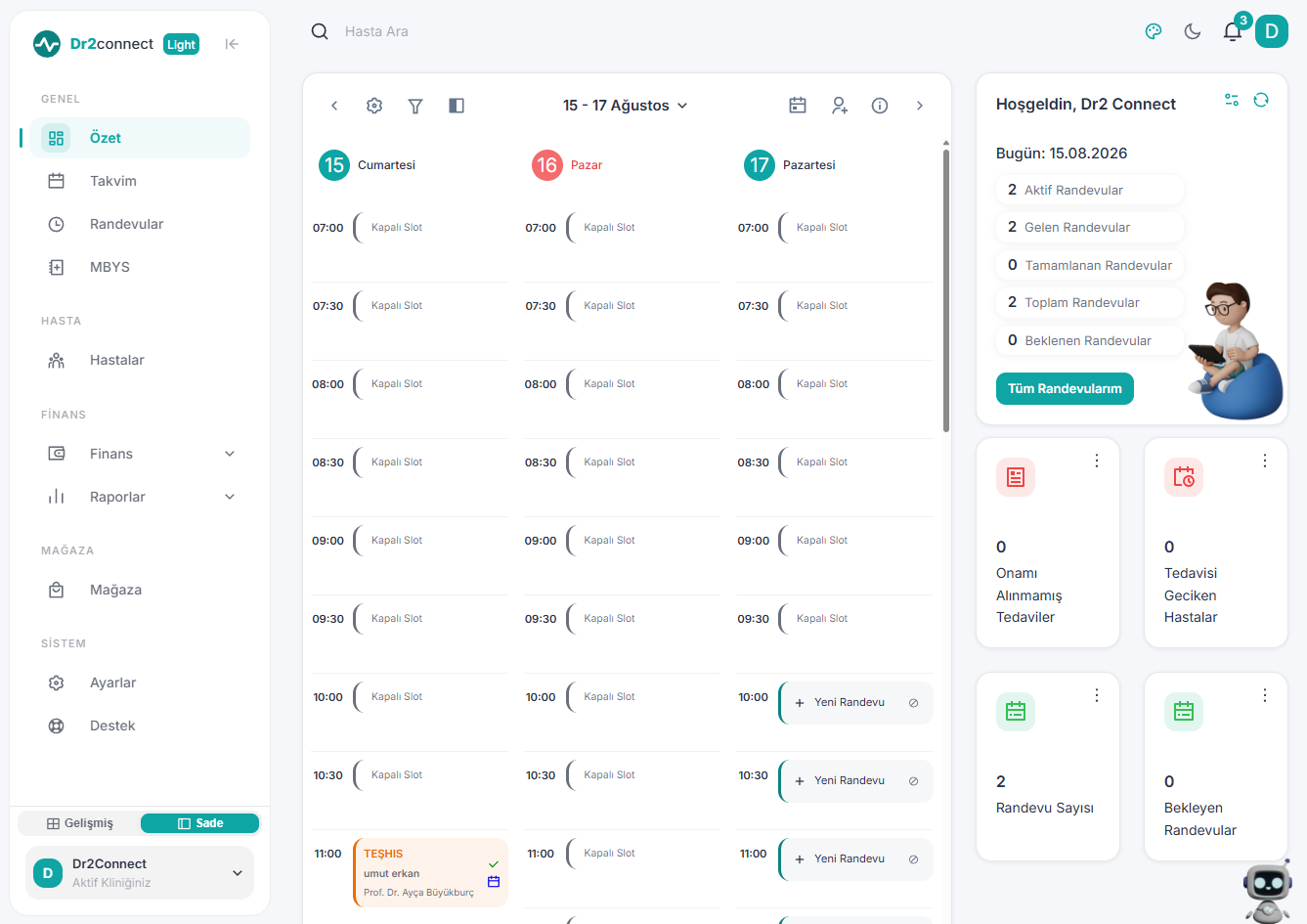Open options of Tedavisi Geciken Hastalar card
Viewport: 1307px width, 924px height.
pos(1265,461)
